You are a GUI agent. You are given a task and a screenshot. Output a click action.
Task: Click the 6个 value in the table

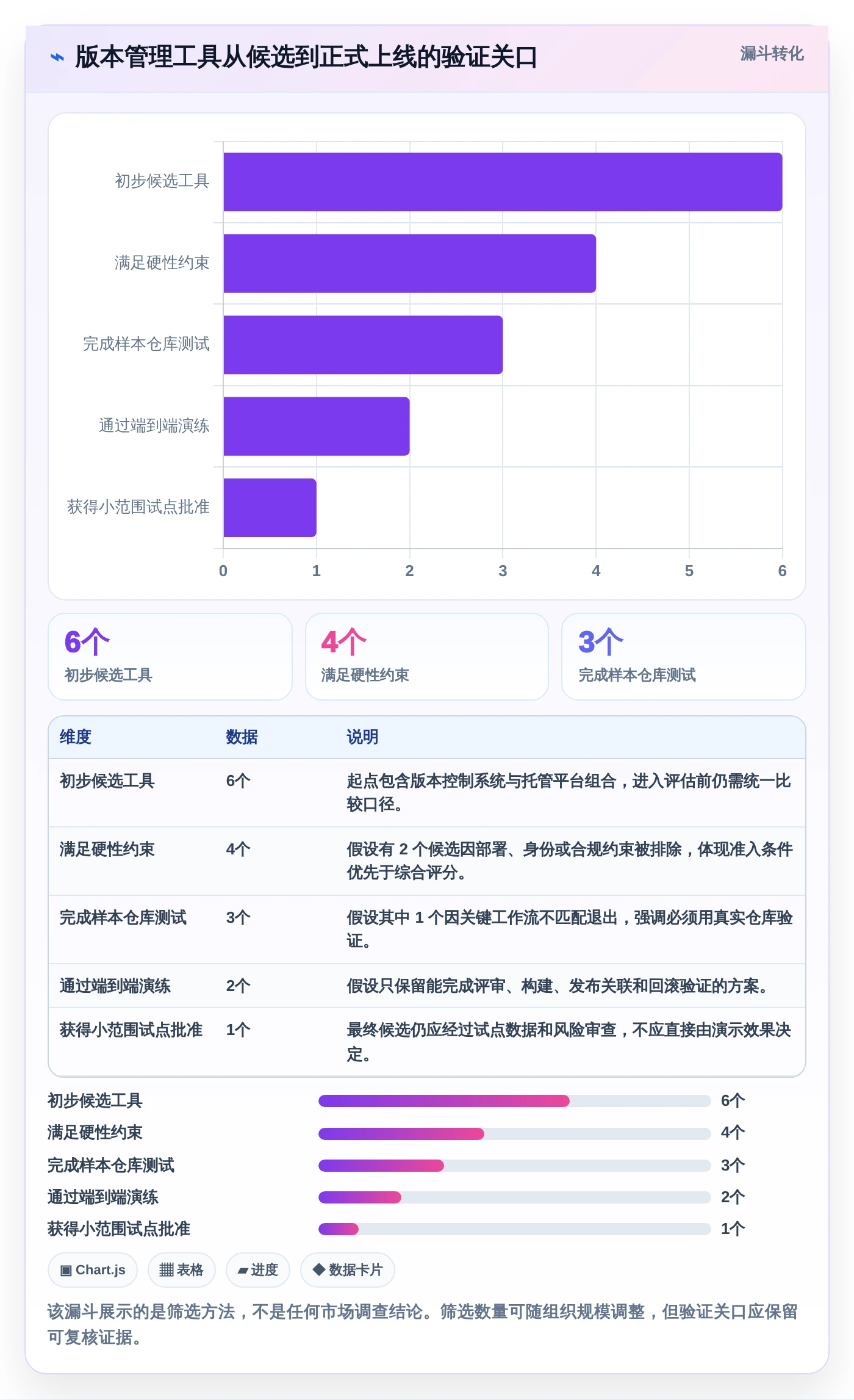pos(239,781)
